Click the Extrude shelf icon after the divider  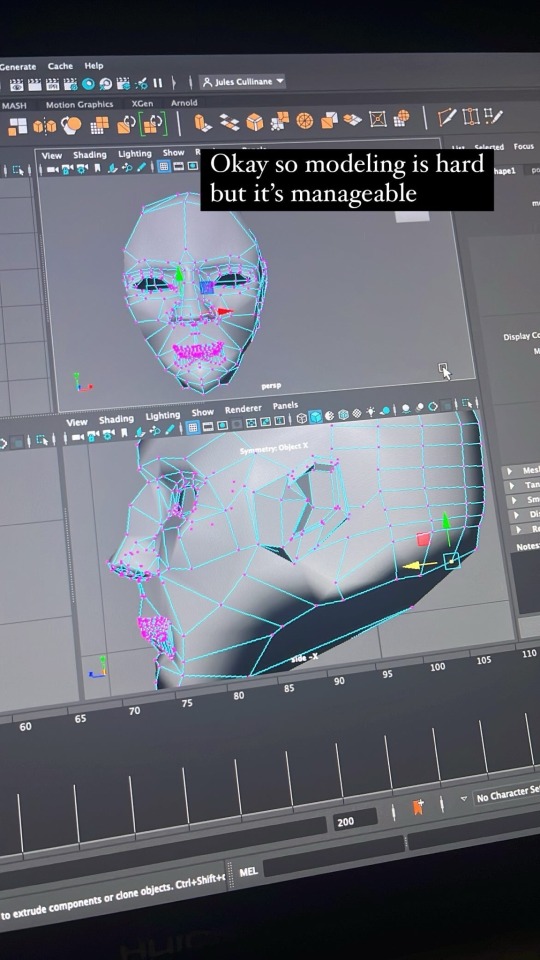click(203, 123)
